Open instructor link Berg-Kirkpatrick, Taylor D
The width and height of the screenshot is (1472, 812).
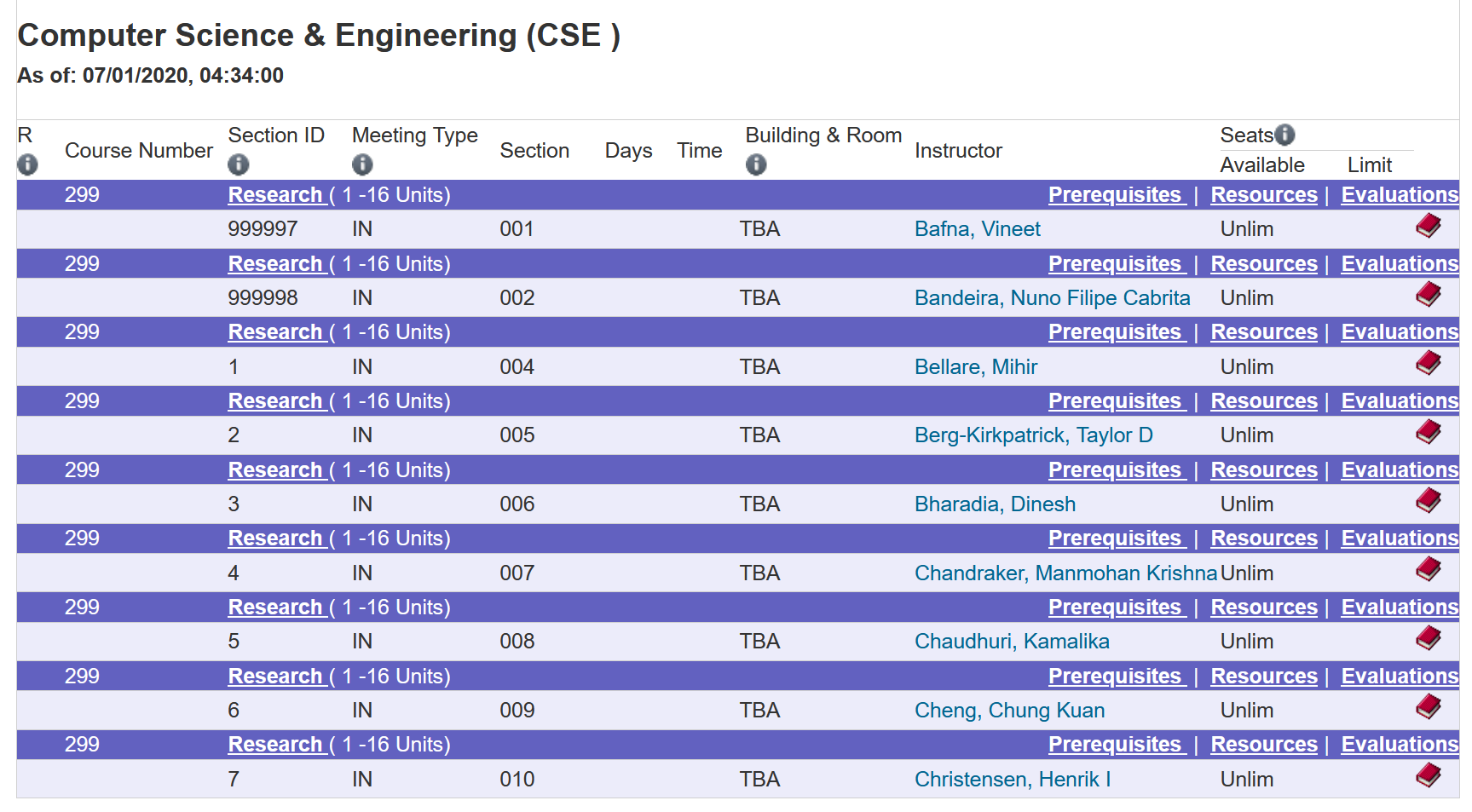pos(1034,435)
